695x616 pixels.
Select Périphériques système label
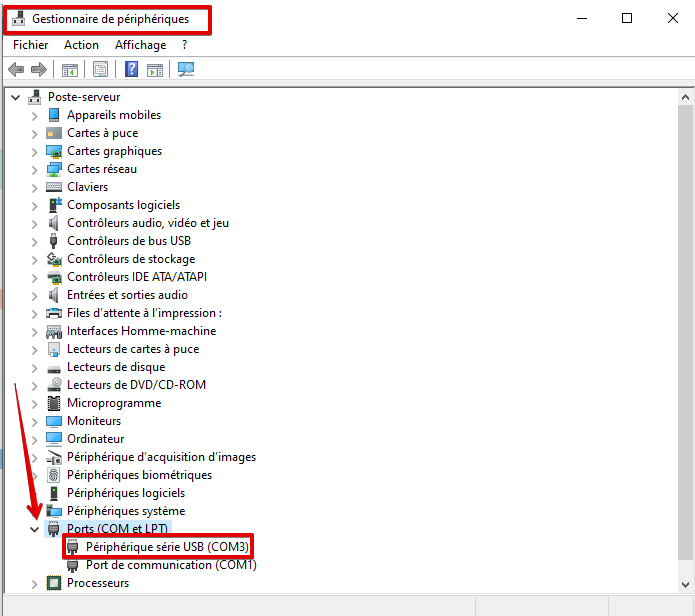126,511
